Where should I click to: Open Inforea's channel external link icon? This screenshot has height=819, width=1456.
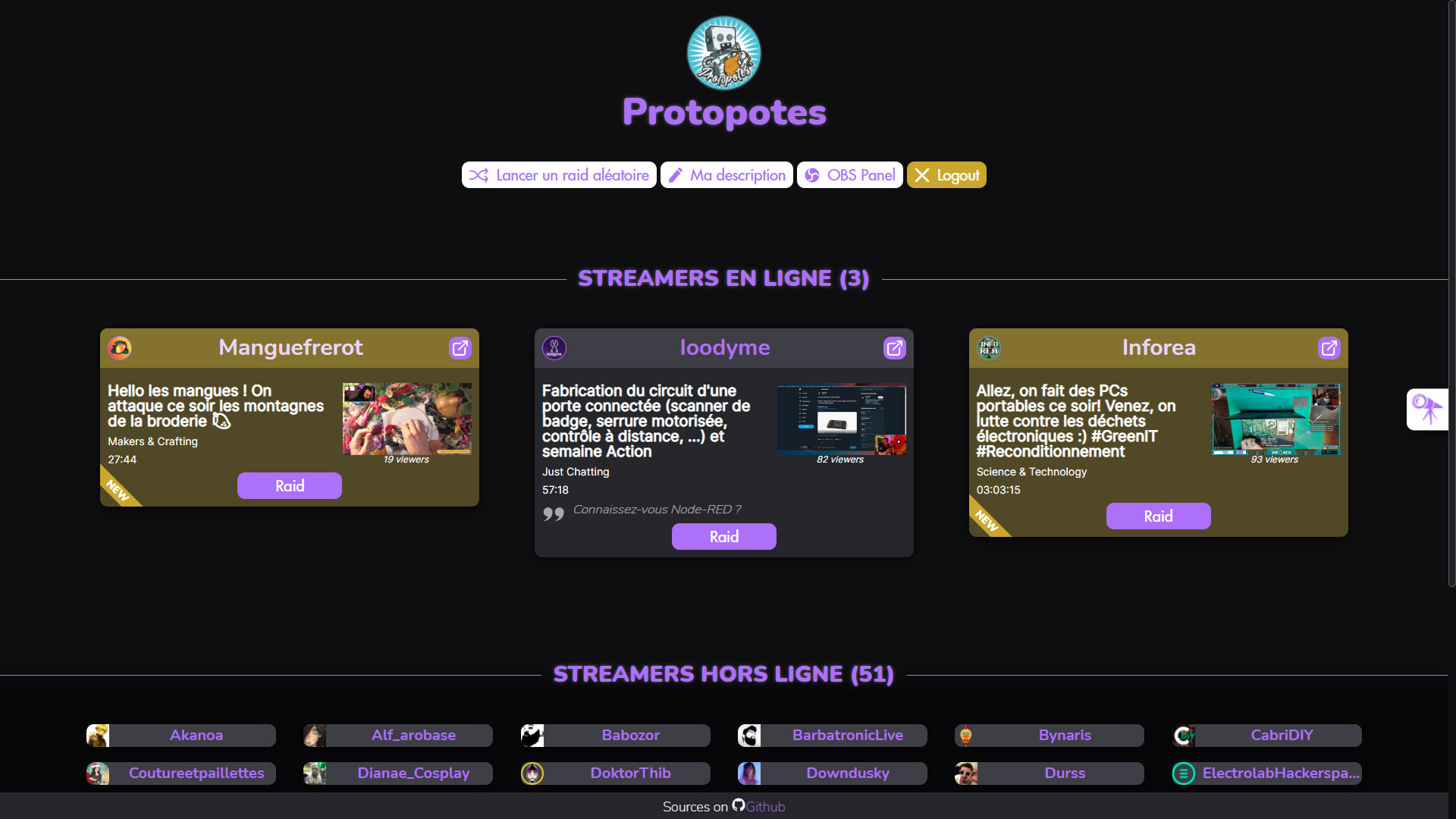pyautogui.click(x=1329, y=348)
